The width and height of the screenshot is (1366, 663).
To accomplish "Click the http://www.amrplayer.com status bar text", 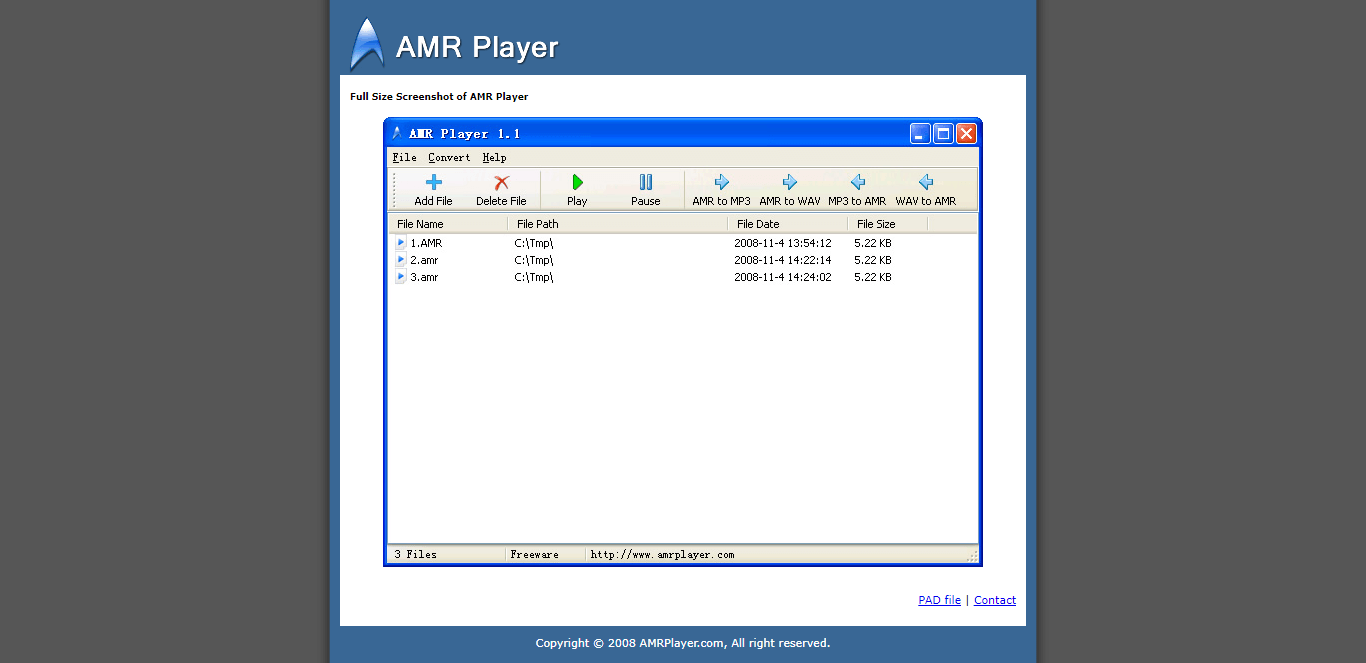I will click(x=662, y=554).
